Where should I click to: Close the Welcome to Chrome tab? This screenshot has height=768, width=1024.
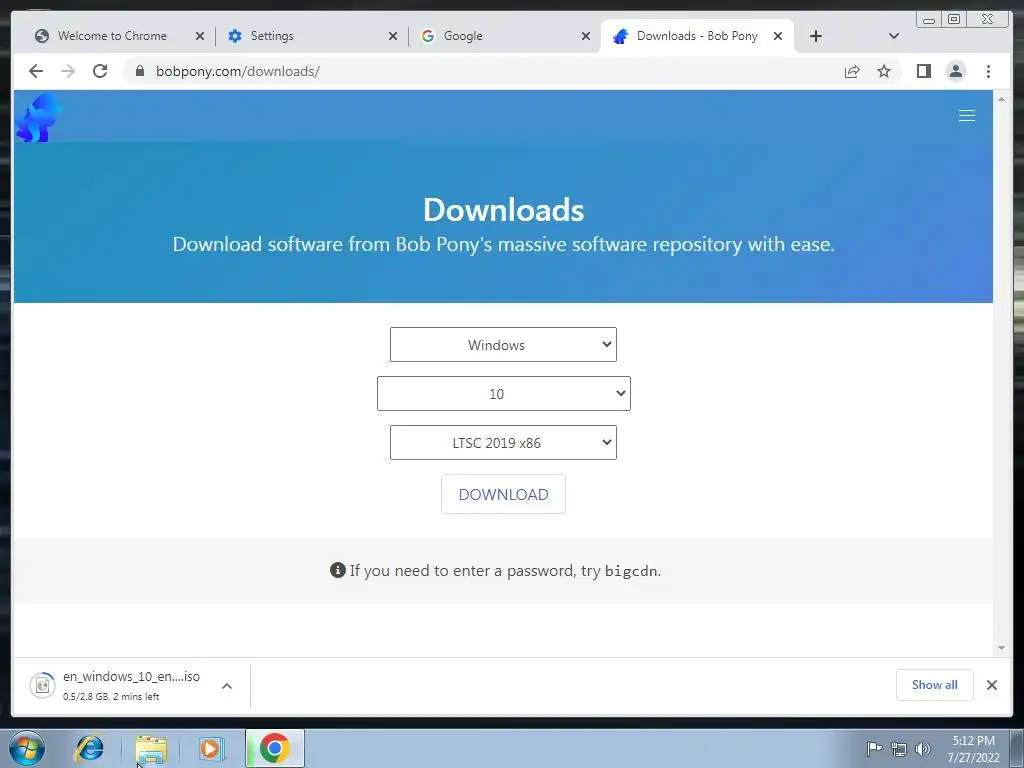click(200, 36)
